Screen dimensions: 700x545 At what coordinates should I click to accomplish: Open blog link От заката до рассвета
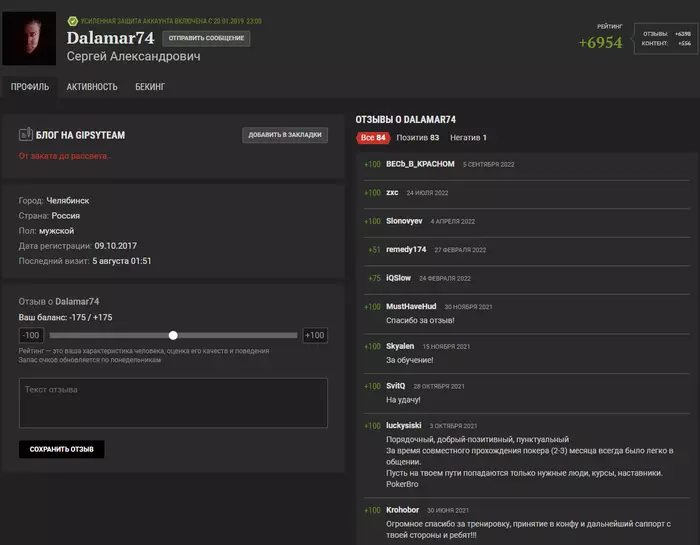[x=65, y=156]
